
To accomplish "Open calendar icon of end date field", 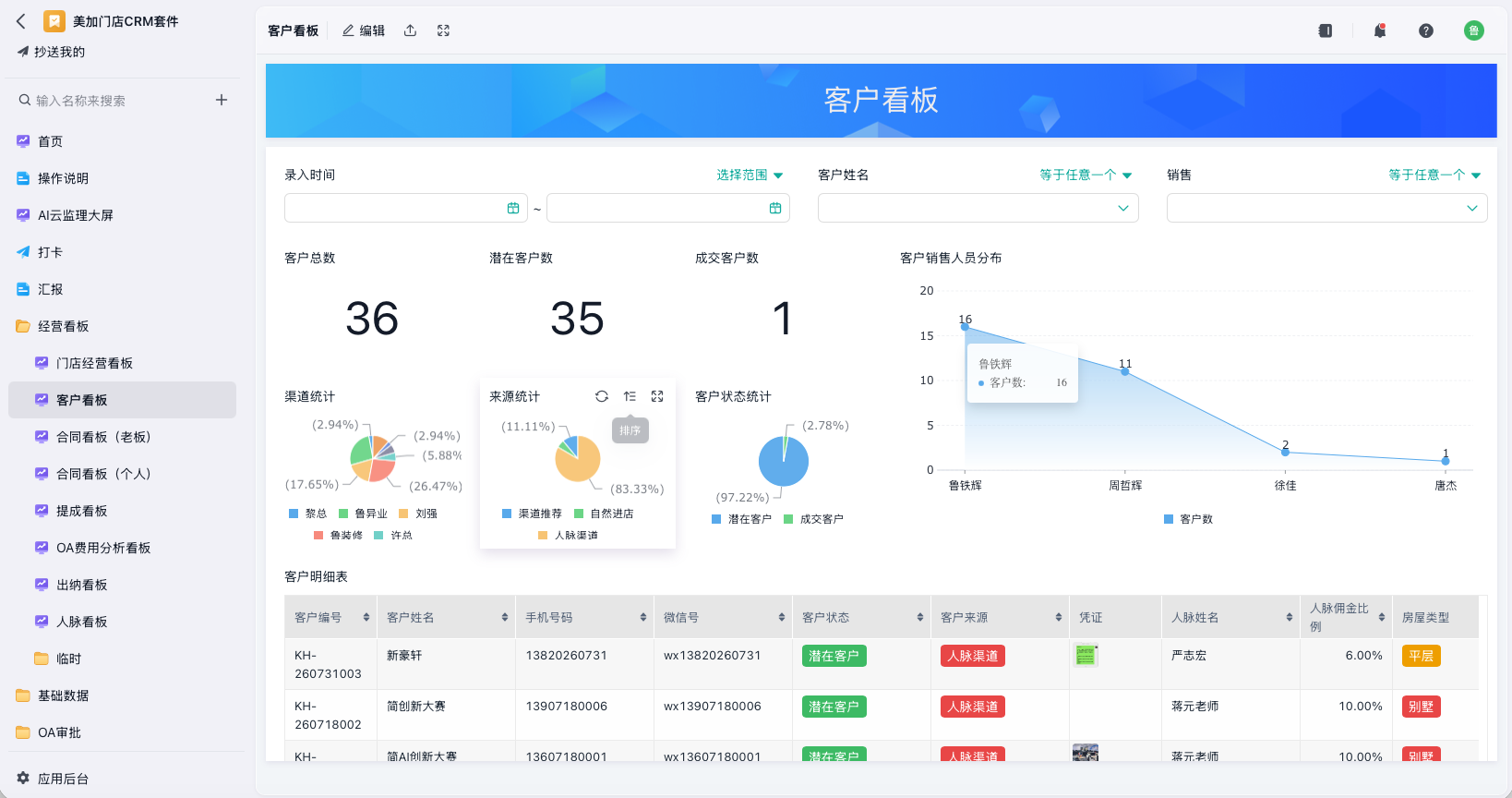I will click(775, 208).
